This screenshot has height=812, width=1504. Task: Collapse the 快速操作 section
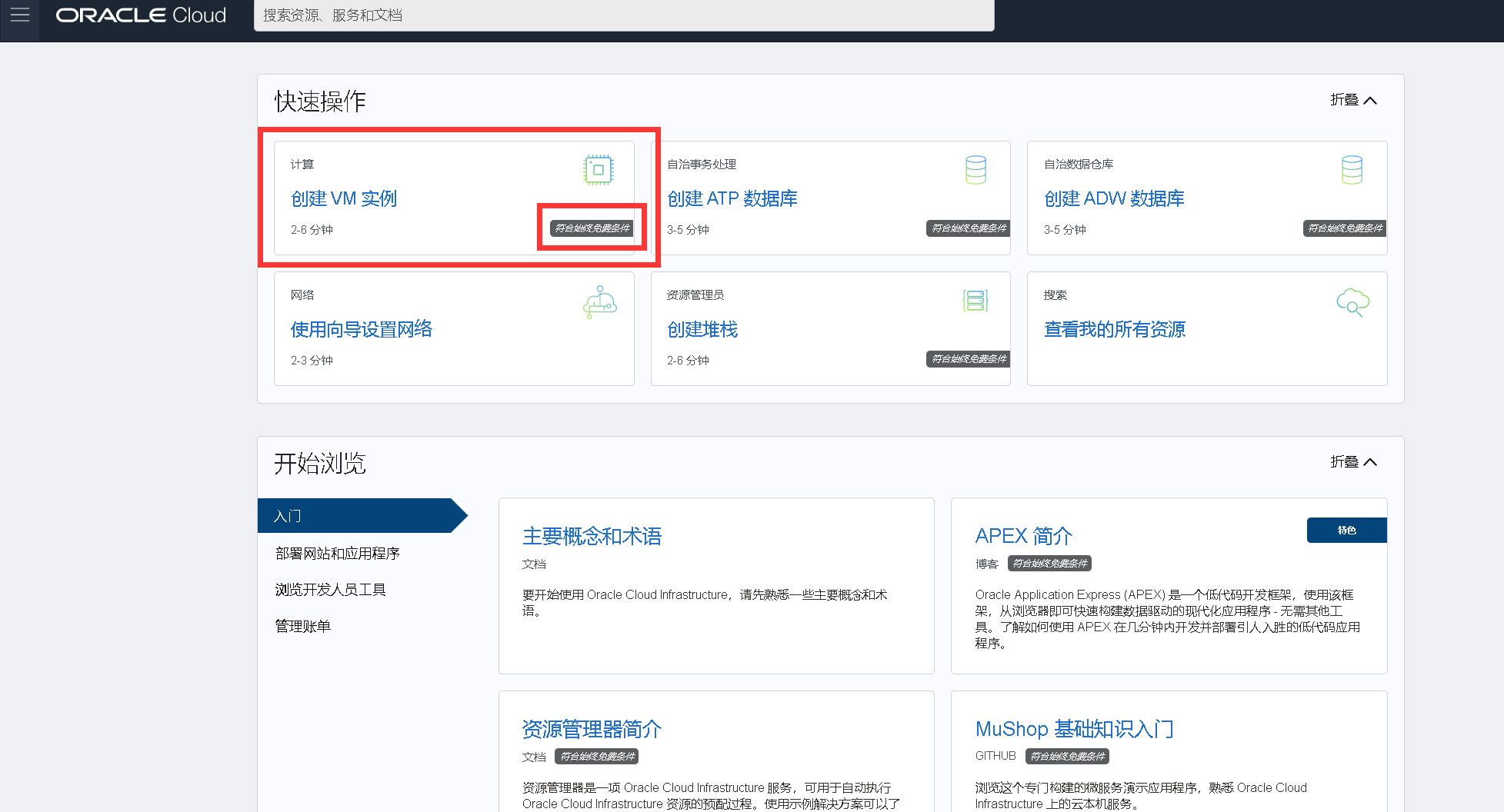tap(1355, 100)
